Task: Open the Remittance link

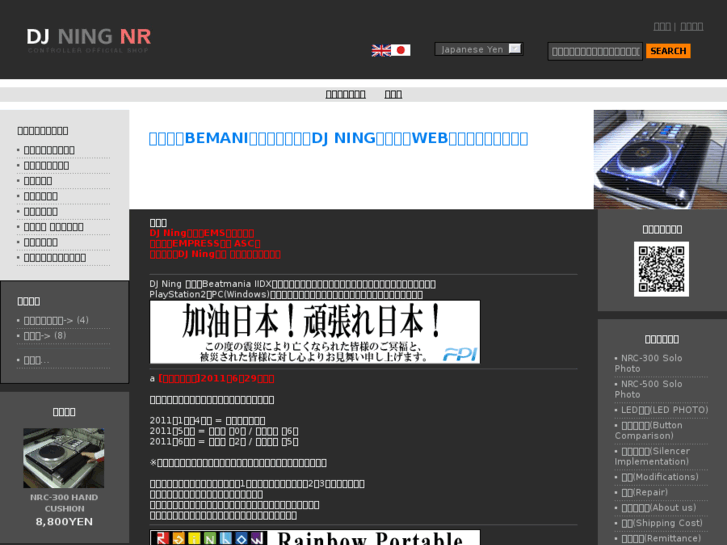Action: [661, 539]
